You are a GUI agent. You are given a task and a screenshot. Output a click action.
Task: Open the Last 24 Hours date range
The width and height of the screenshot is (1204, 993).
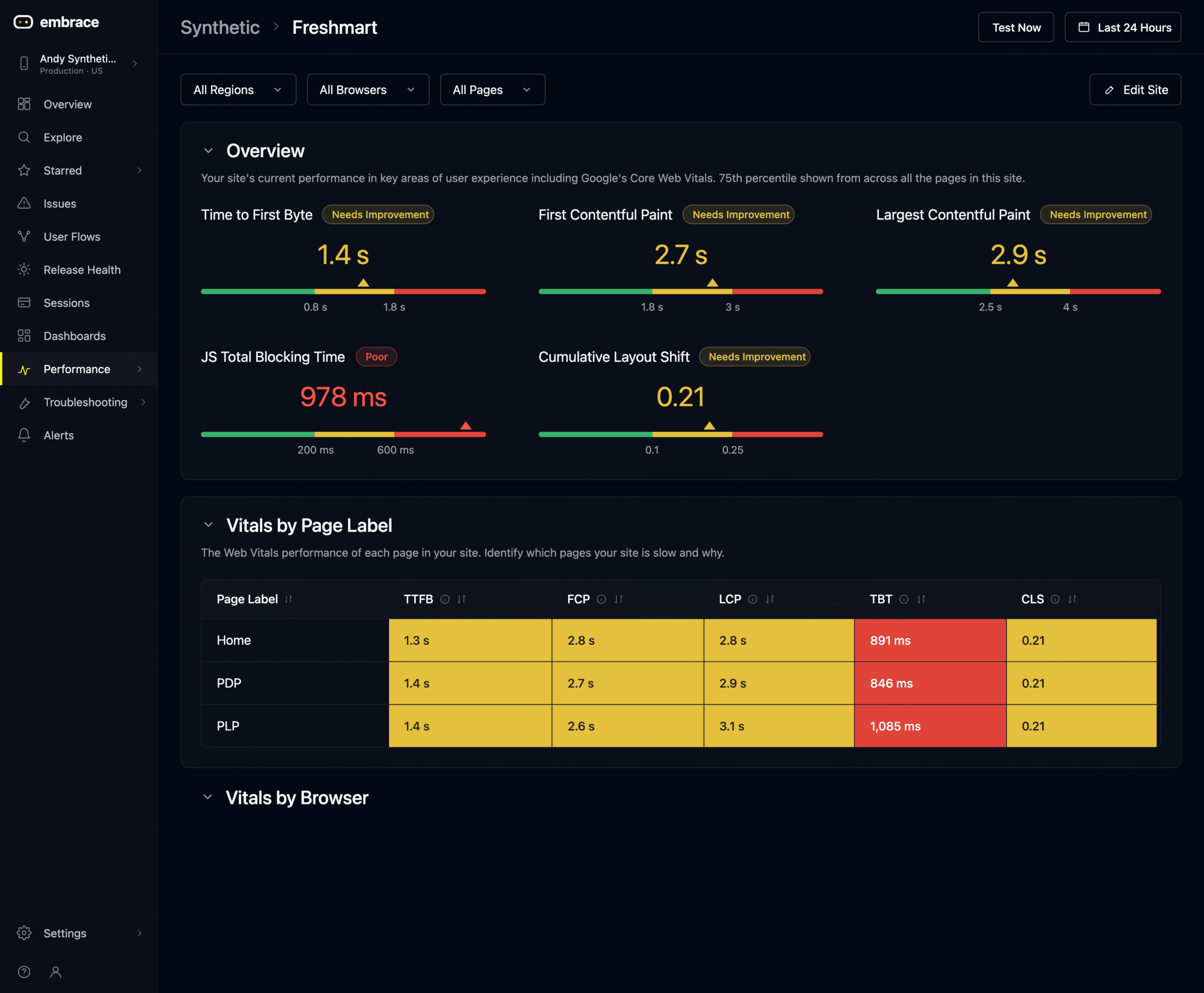pos(1123,27)
